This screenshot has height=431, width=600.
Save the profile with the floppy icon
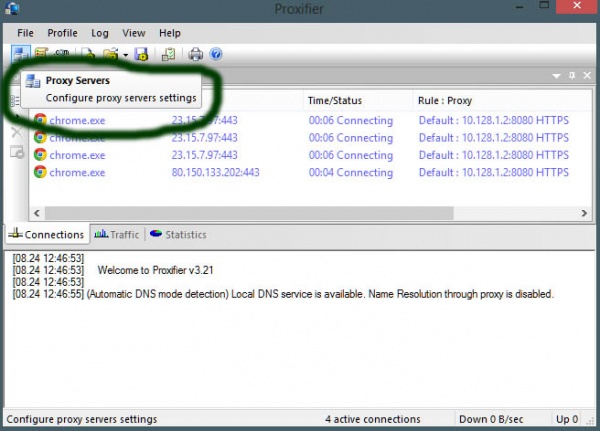[x=141, y=54]
